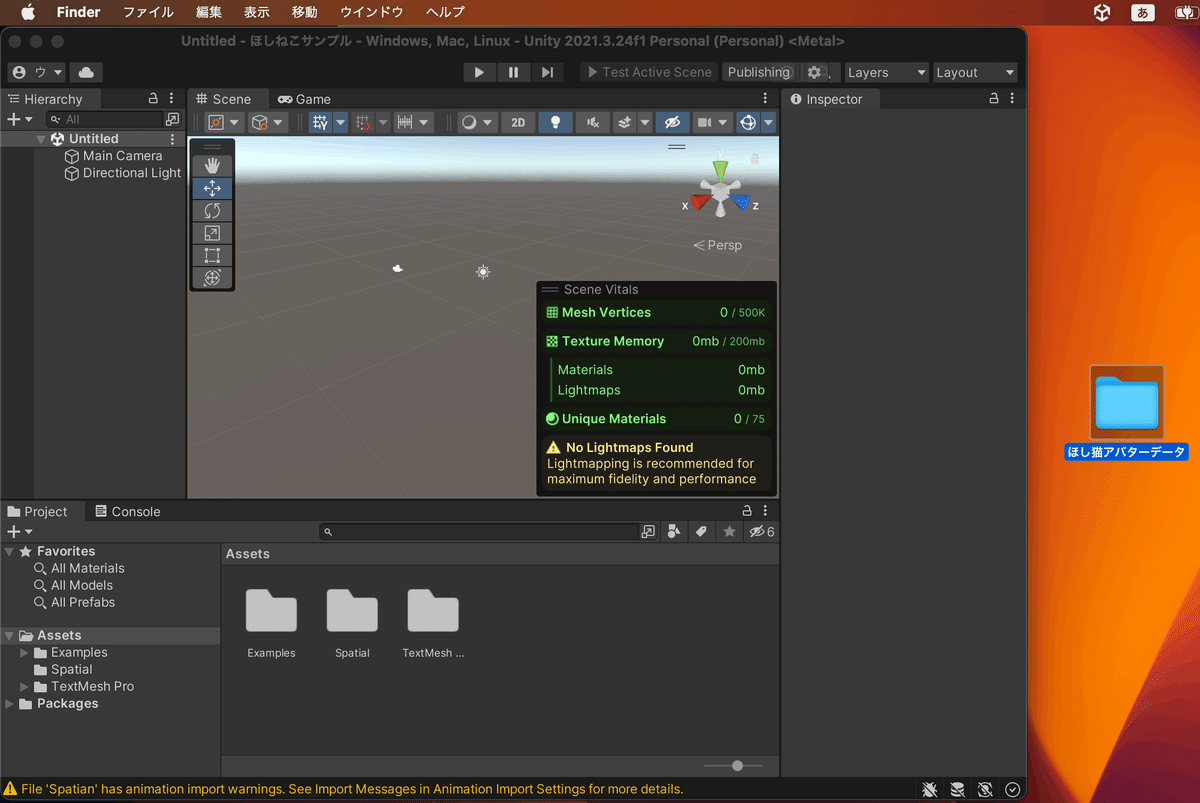The width and height of the screenshot is (1200, 803).
Task: Click Test Active Scene button
Action: (649, 72)
